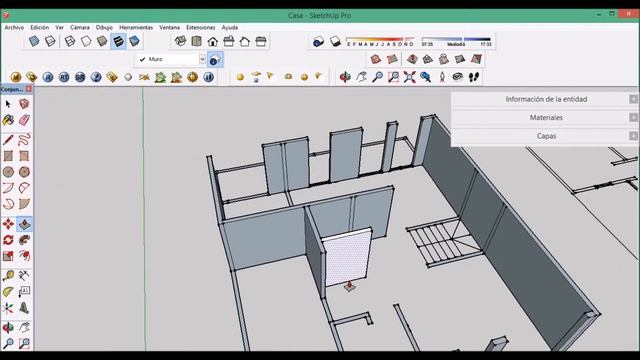Click the blue R plugin icon

(48, 77)
